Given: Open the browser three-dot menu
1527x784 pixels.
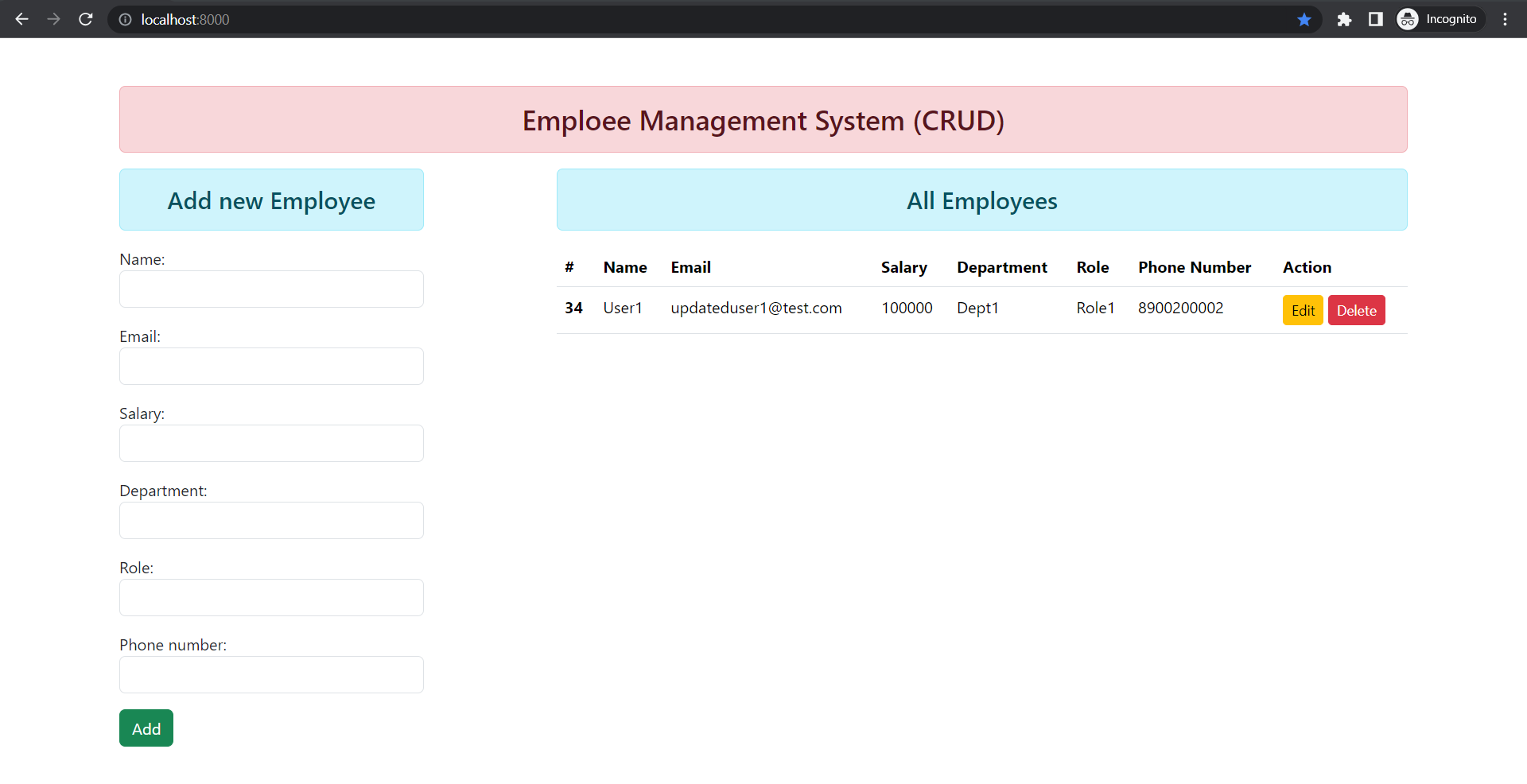Looking at the screenshot, I should (x=1505, y=19).
